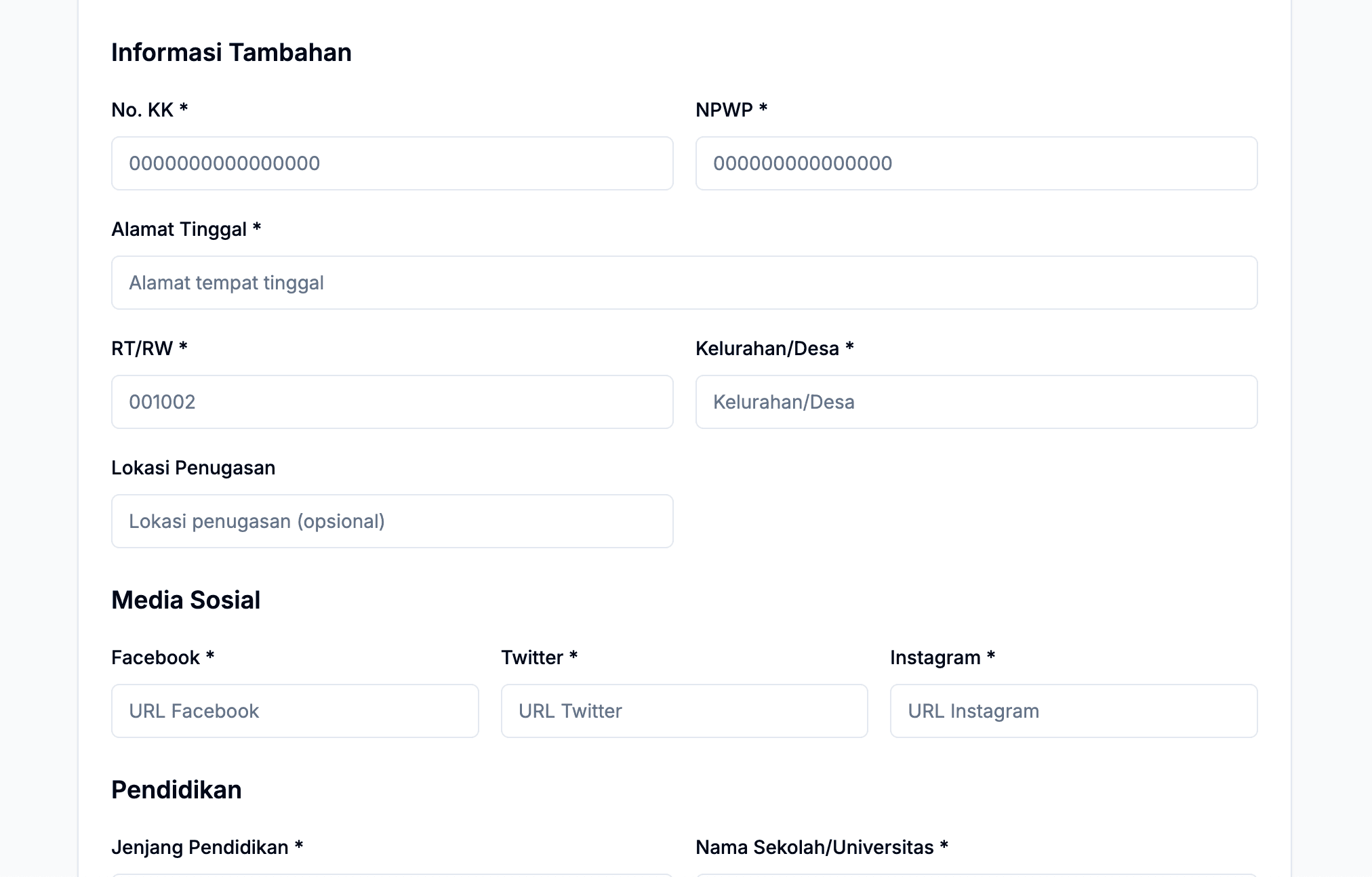Focus the URL Instagram input box
Image resolution: width=1372 pixels, height=877 pixels.
click(x=1073, y=711)
